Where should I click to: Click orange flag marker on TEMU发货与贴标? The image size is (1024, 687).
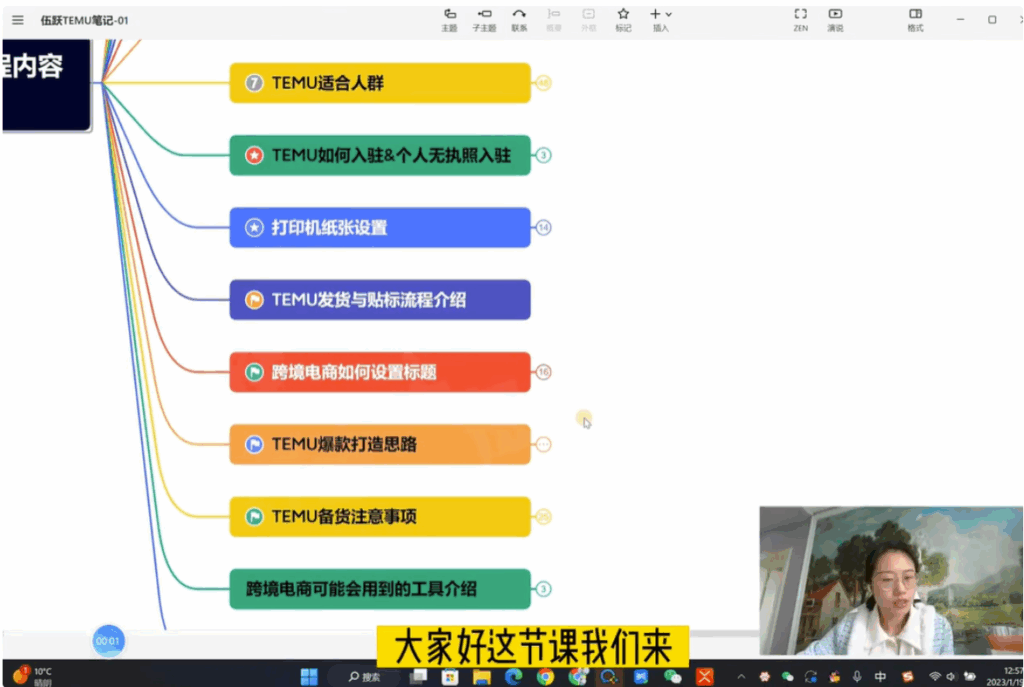(x=254, y=300)
